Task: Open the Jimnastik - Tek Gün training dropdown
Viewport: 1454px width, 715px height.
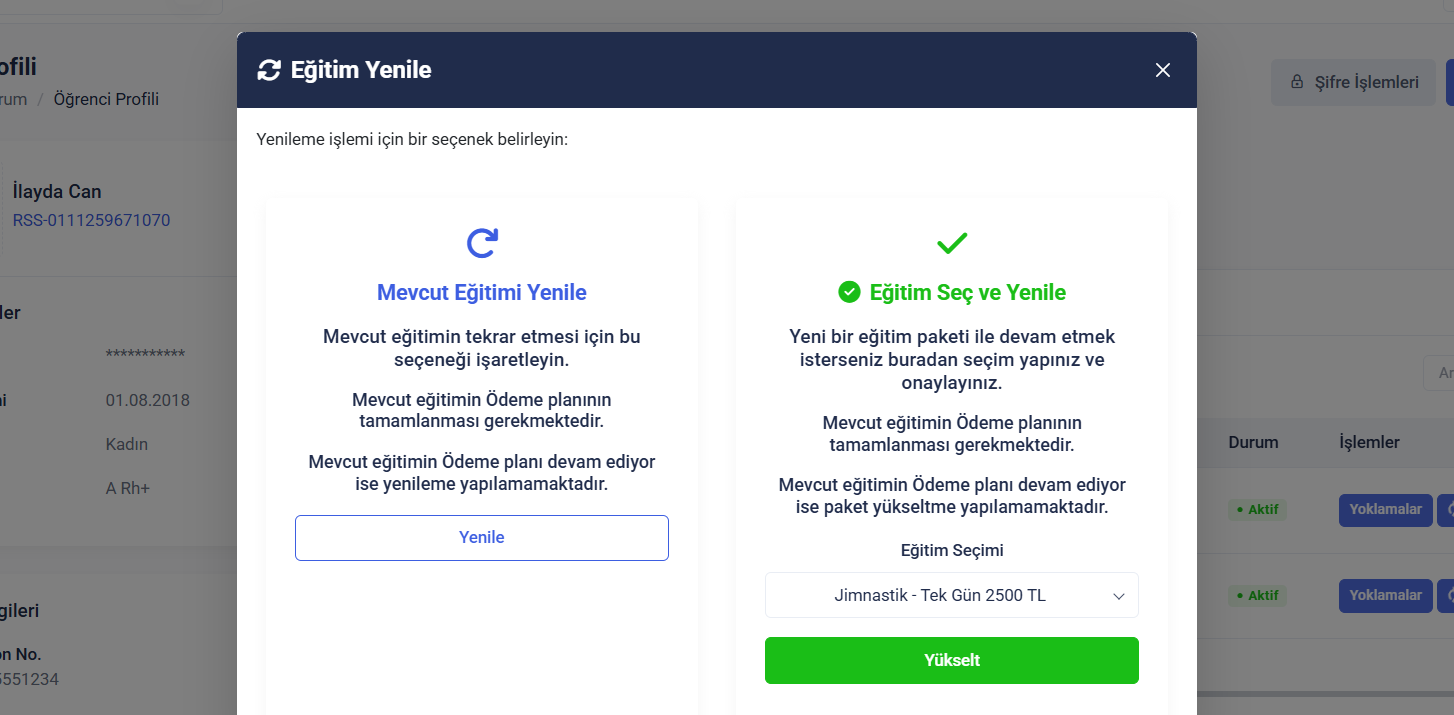Action: pos(940,595)
